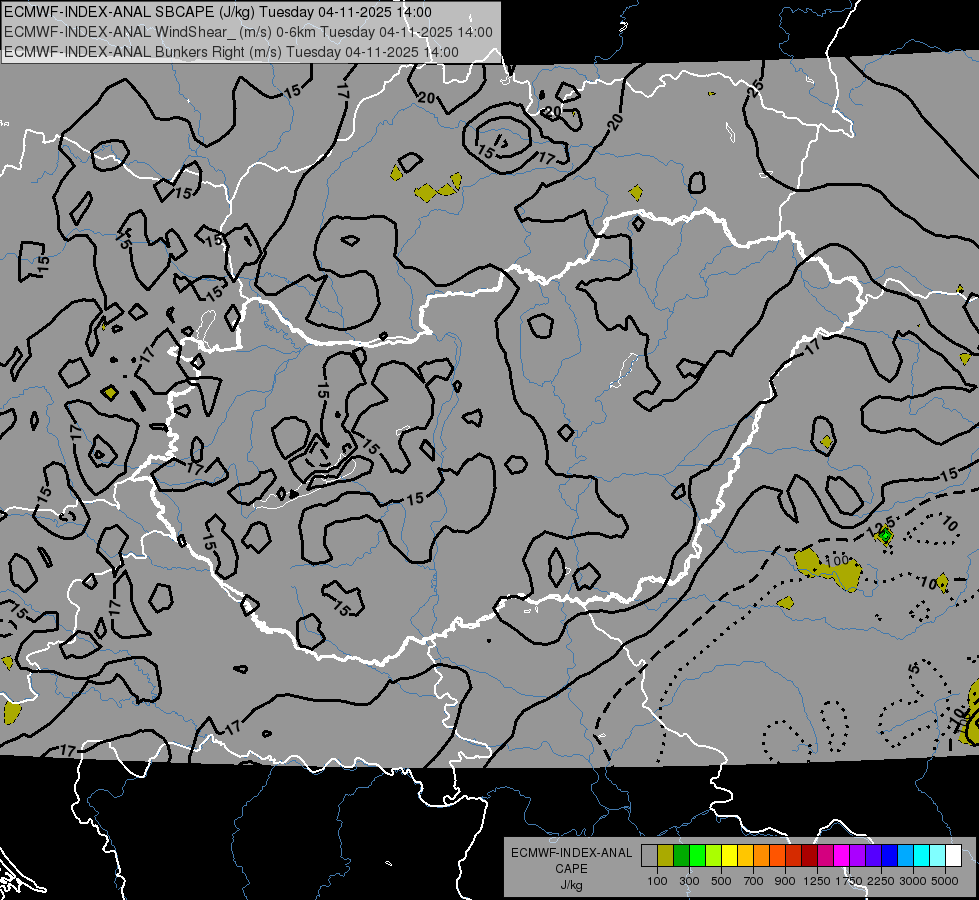The height and width of the screenshot is (900, 979).
Task: Click the 1750 legend scale label
Action: 849,881
